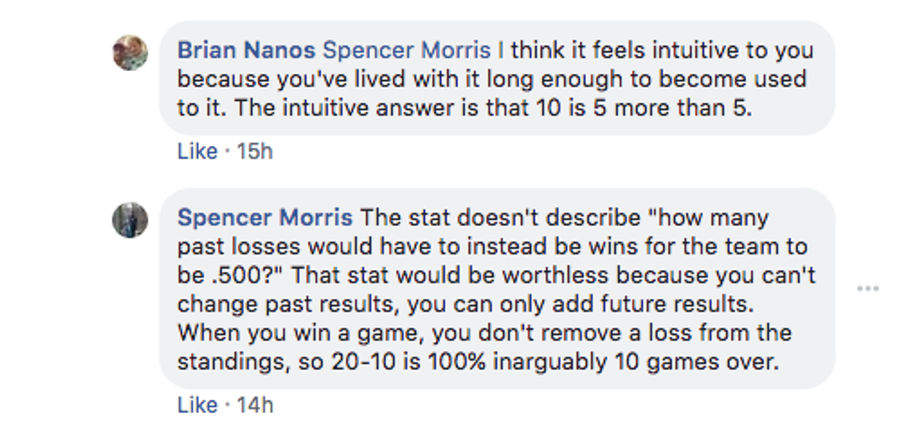Screen dimensions: 900x432
Task: Like Spencer Morris's 14h-old comment
Action: pos(197,405)
